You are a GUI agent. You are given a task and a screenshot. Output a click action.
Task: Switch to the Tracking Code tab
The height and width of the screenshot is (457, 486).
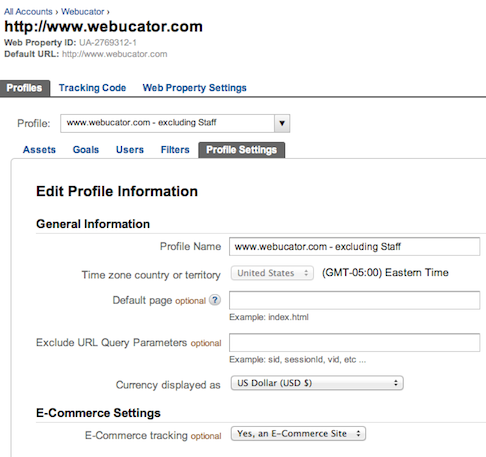(92, 88)
